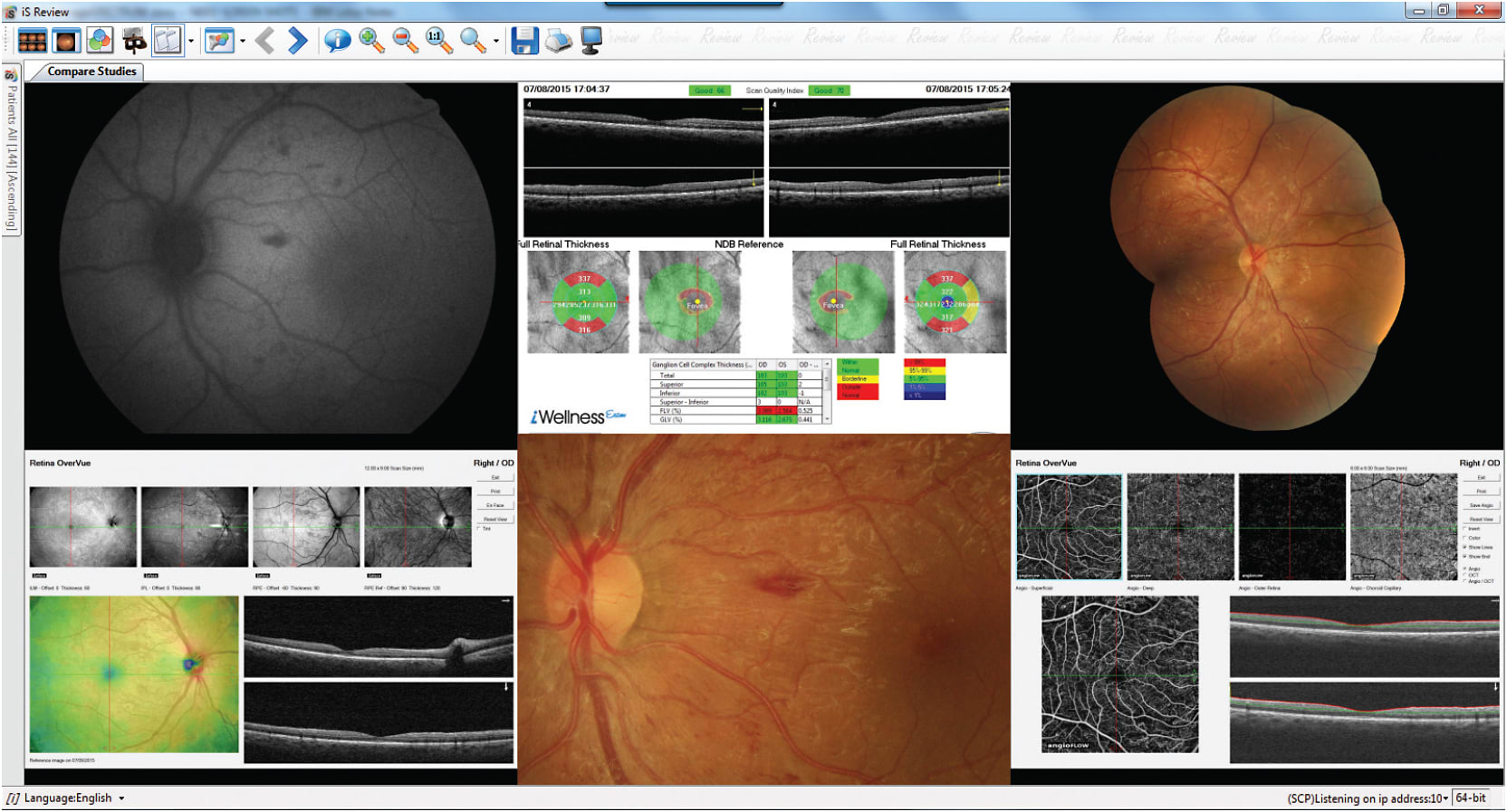
Task: Zoom in with the plus magnifier
Action: coord(371,41)
